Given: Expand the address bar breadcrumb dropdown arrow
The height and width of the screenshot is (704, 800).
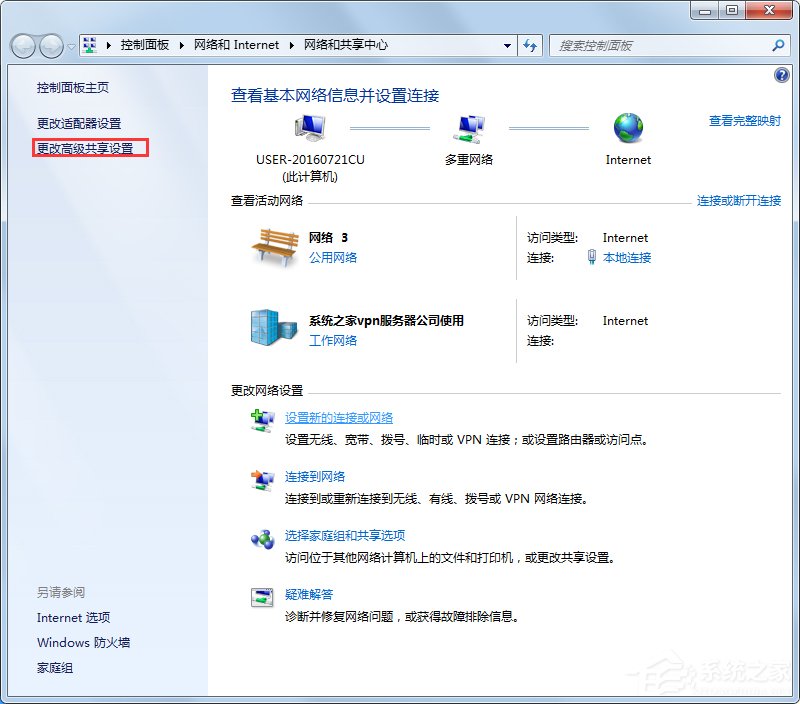Looking at the screenshot, I should coord(508,45).
